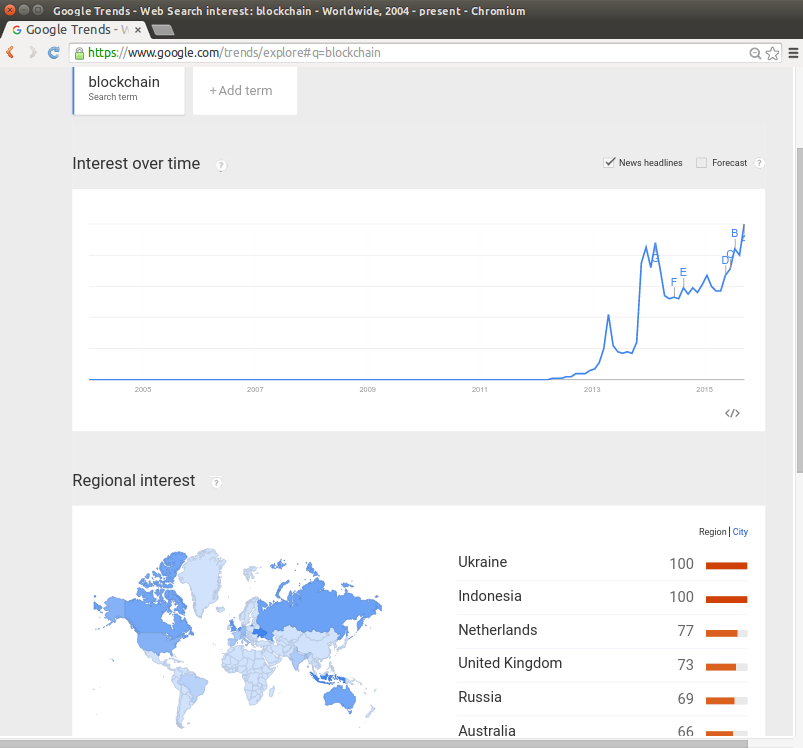Uncheck the News headlines checkbox
This screenshot has width=803, height=748.
point(609,163)
